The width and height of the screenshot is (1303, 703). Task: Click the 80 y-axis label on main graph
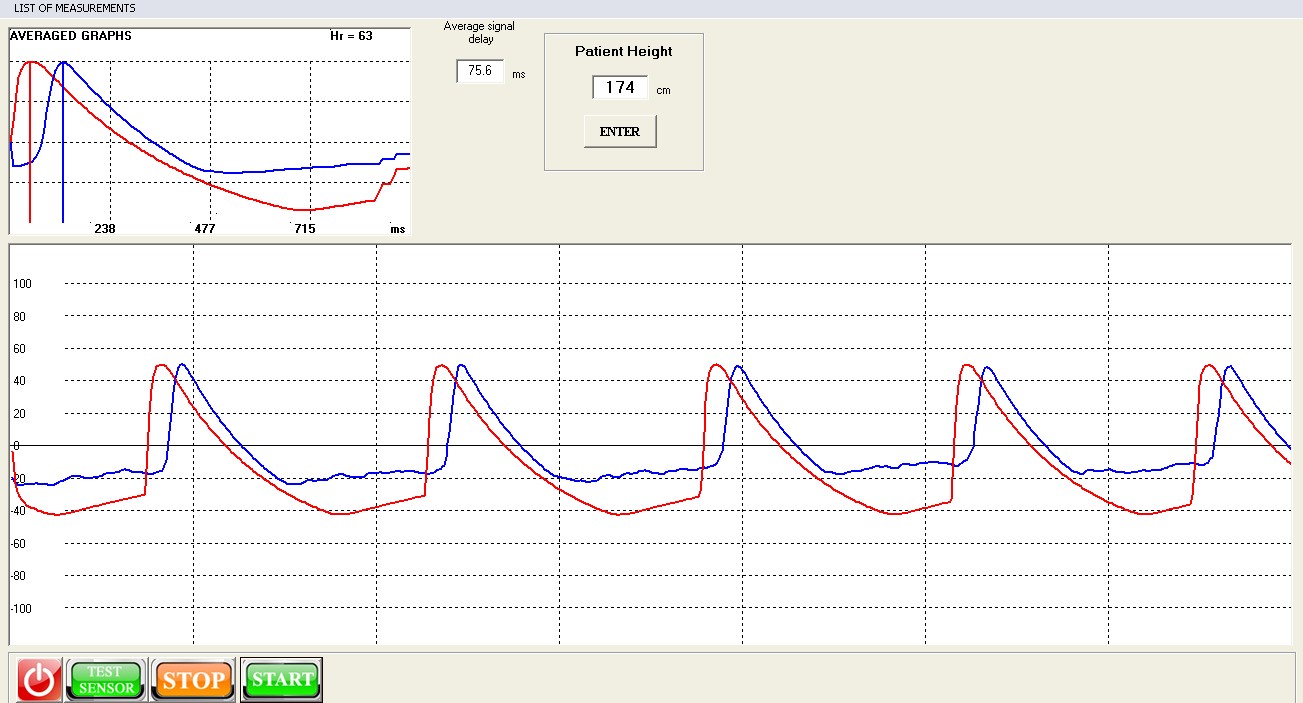[x=20, y=317]
